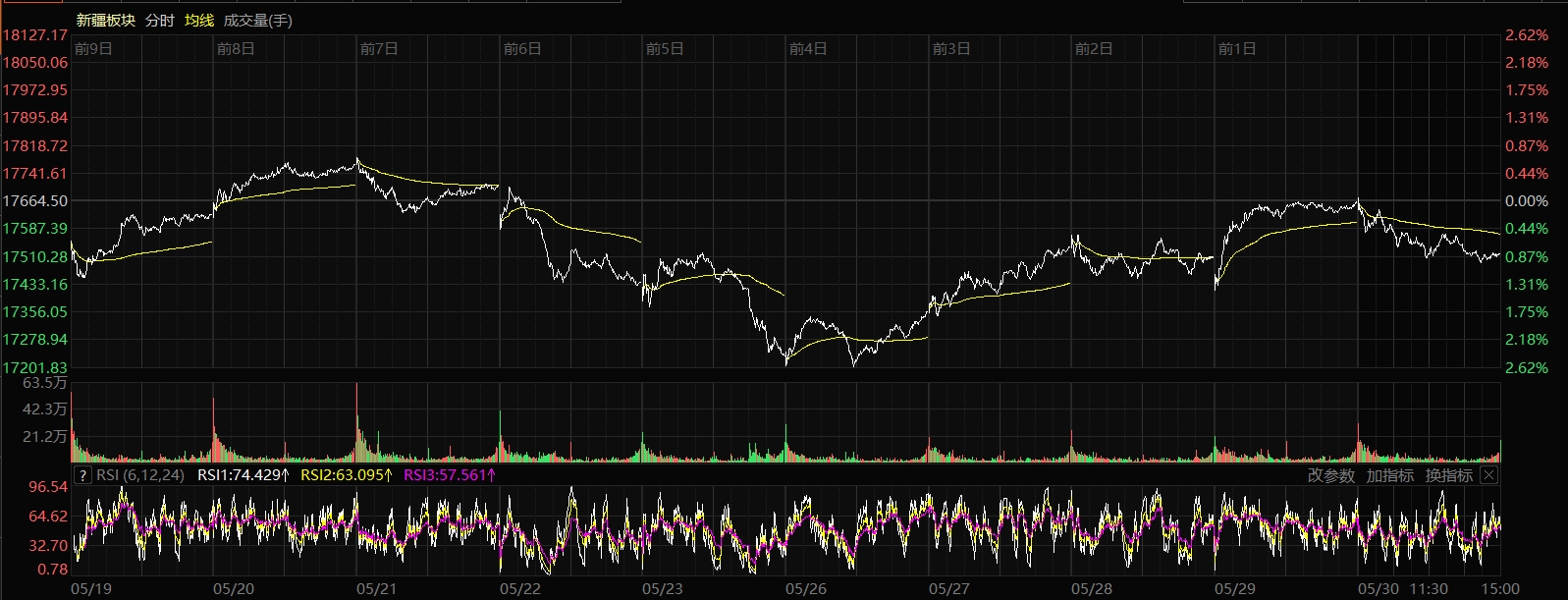Click the 05/27 date on the time axis

click(948, 589)
